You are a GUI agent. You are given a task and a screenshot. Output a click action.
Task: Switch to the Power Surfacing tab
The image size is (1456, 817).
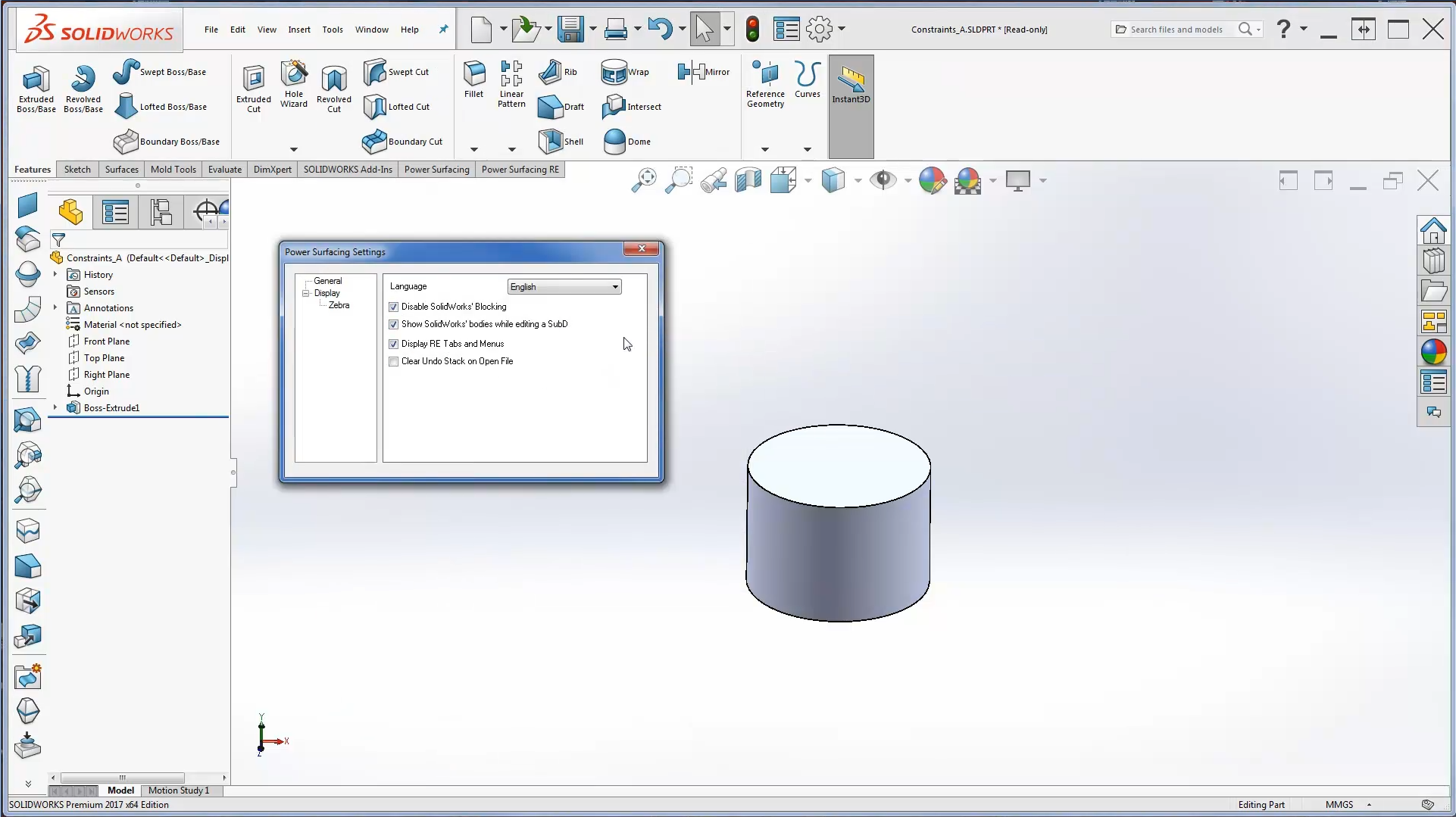click(436, 170)
